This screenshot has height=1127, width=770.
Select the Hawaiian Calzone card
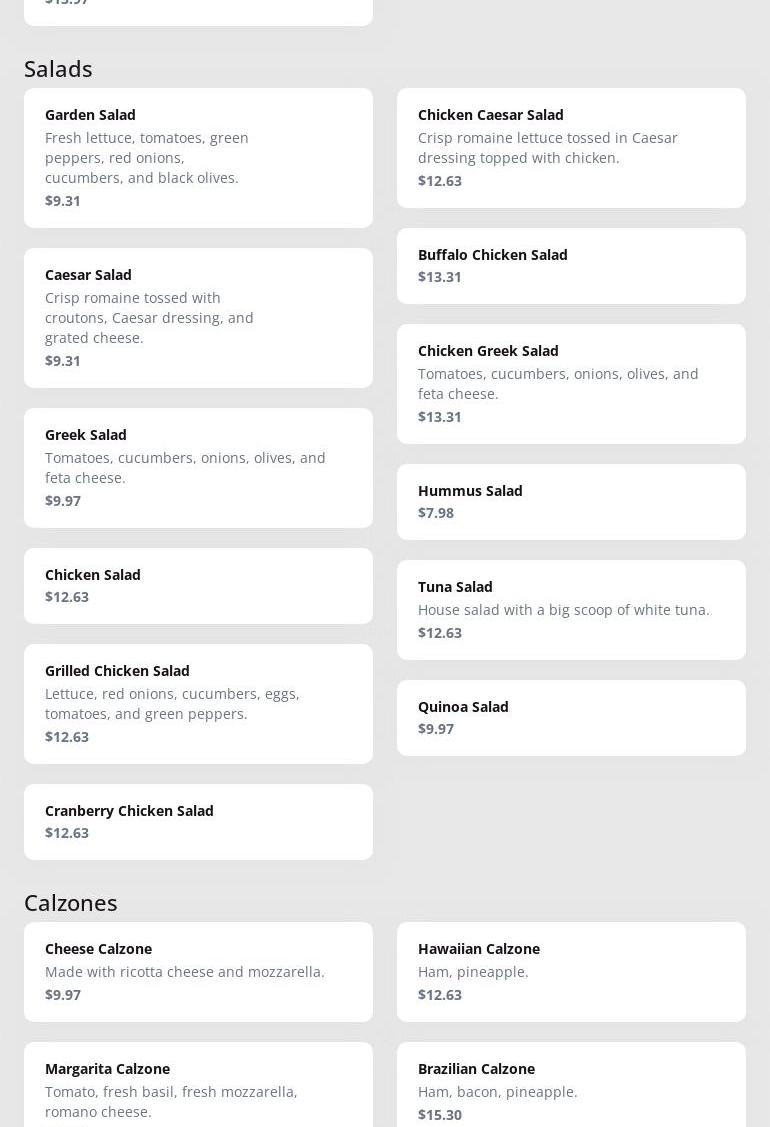[x=571, y=971]
